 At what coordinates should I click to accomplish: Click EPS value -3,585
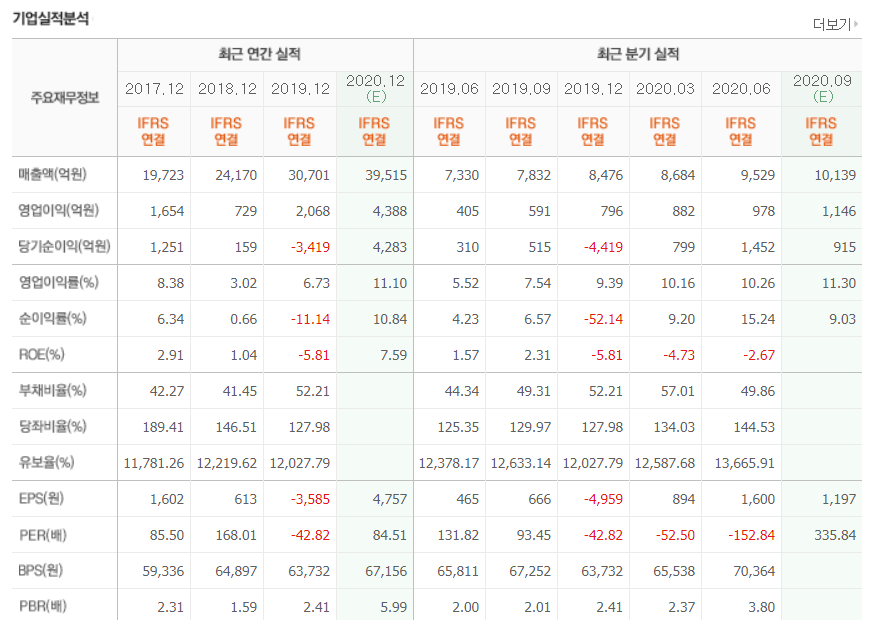coord(310,499)
